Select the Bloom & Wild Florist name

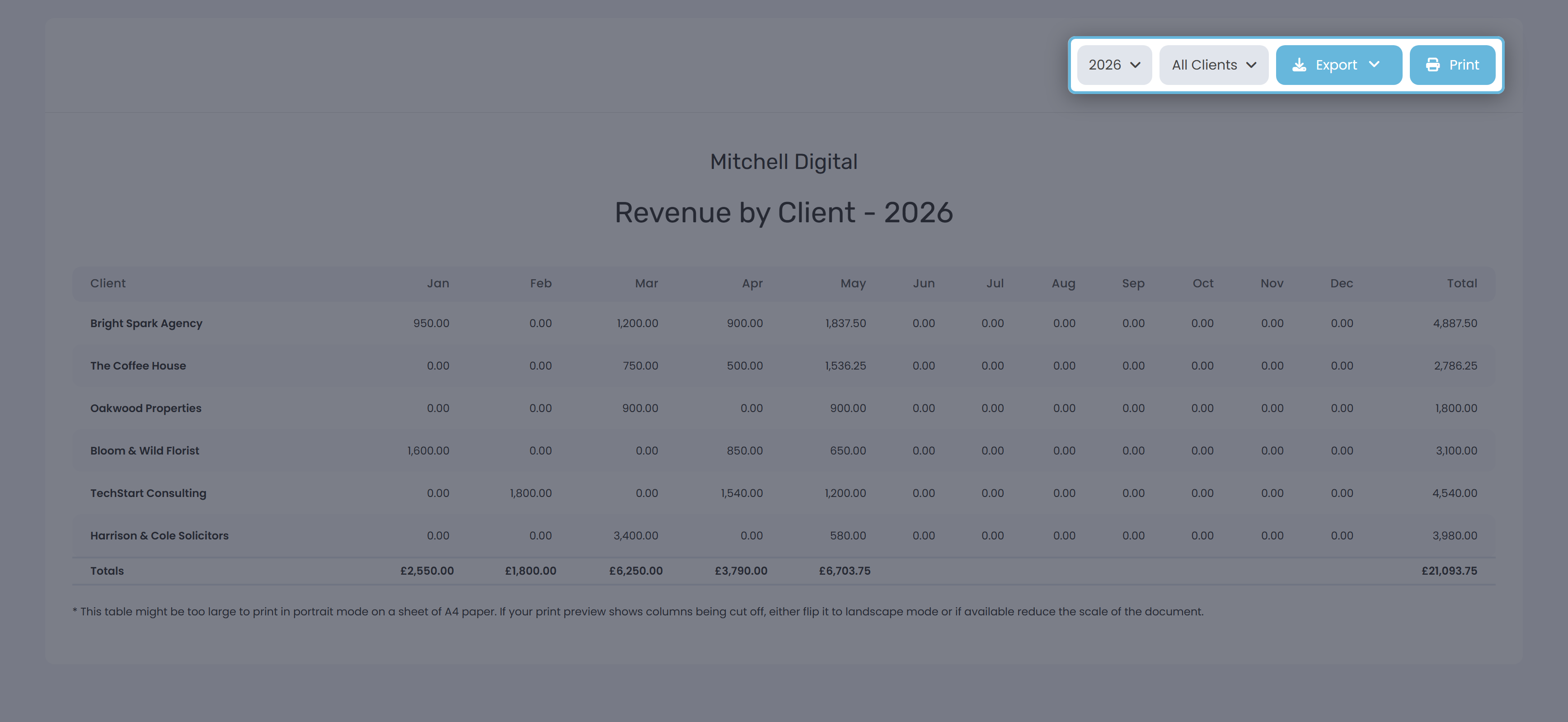144,450
